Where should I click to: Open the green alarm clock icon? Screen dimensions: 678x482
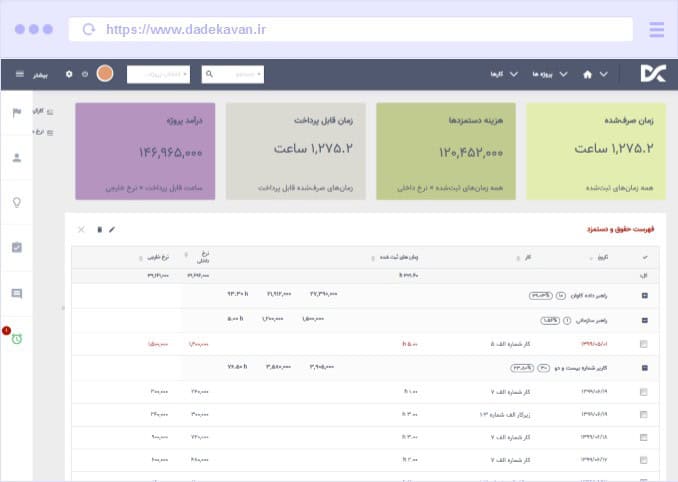click(x=17, y=338)
